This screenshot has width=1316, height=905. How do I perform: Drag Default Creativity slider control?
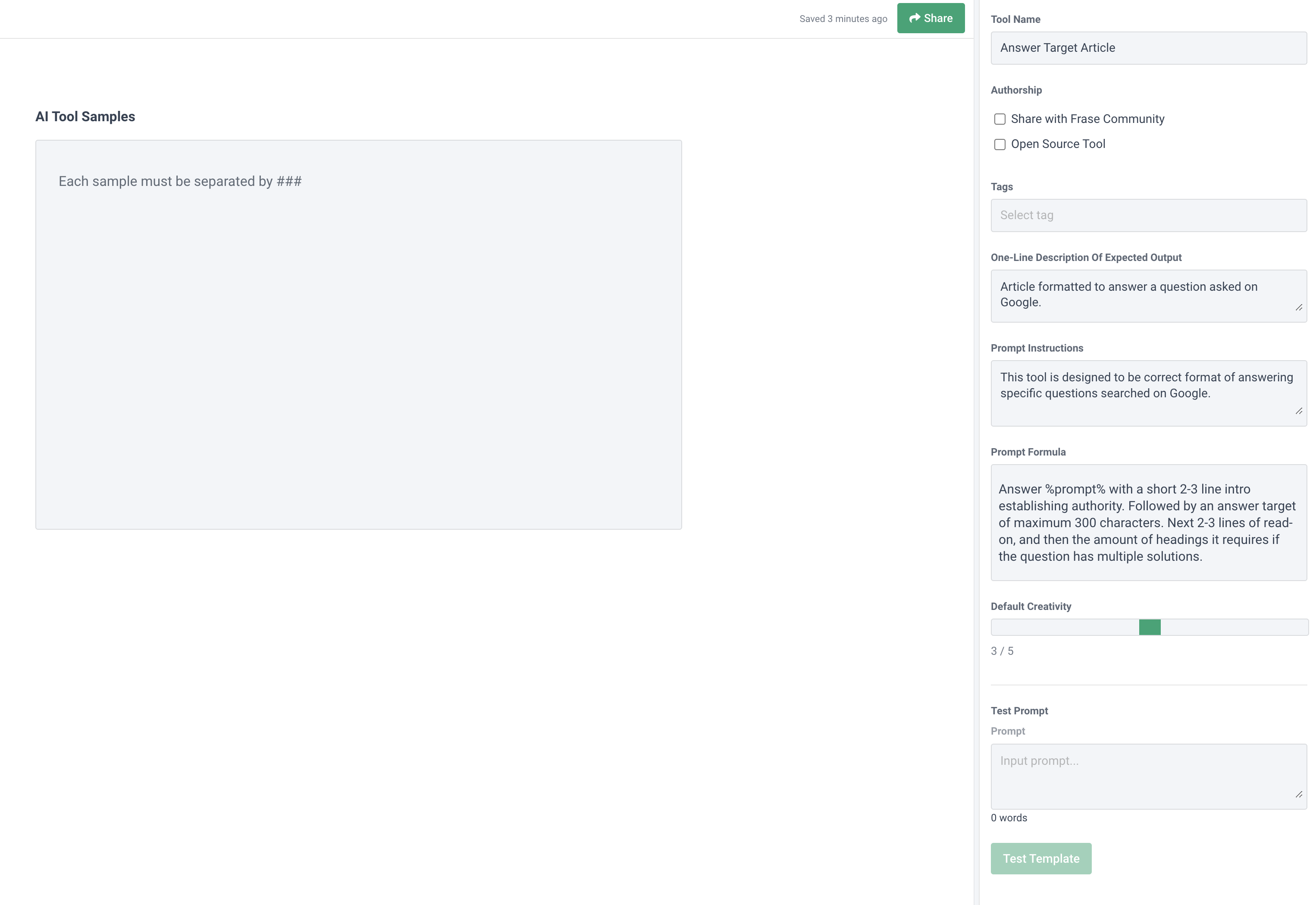(1149, 627)
